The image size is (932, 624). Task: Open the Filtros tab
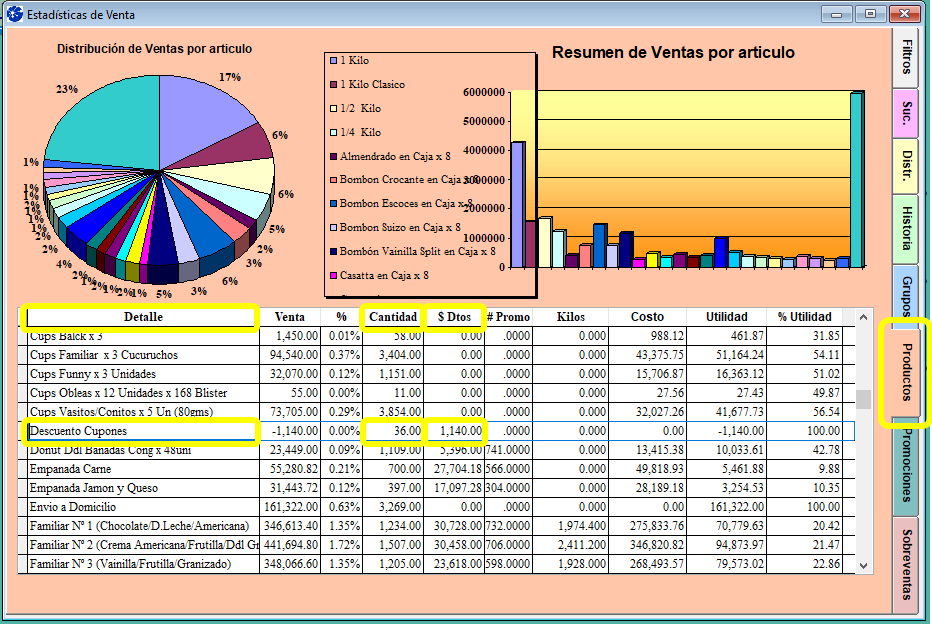point(906,57)
